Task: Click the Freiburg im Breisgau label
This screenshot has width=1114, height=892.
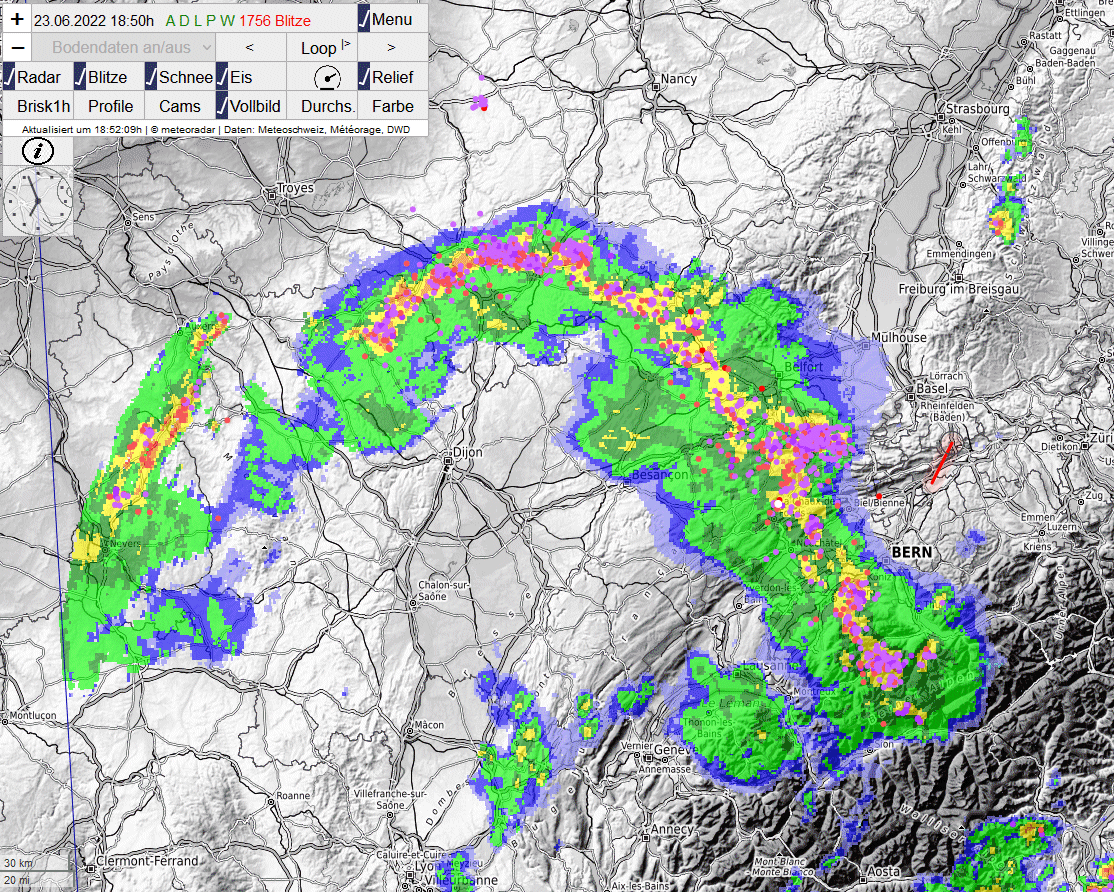Action: 958,289
